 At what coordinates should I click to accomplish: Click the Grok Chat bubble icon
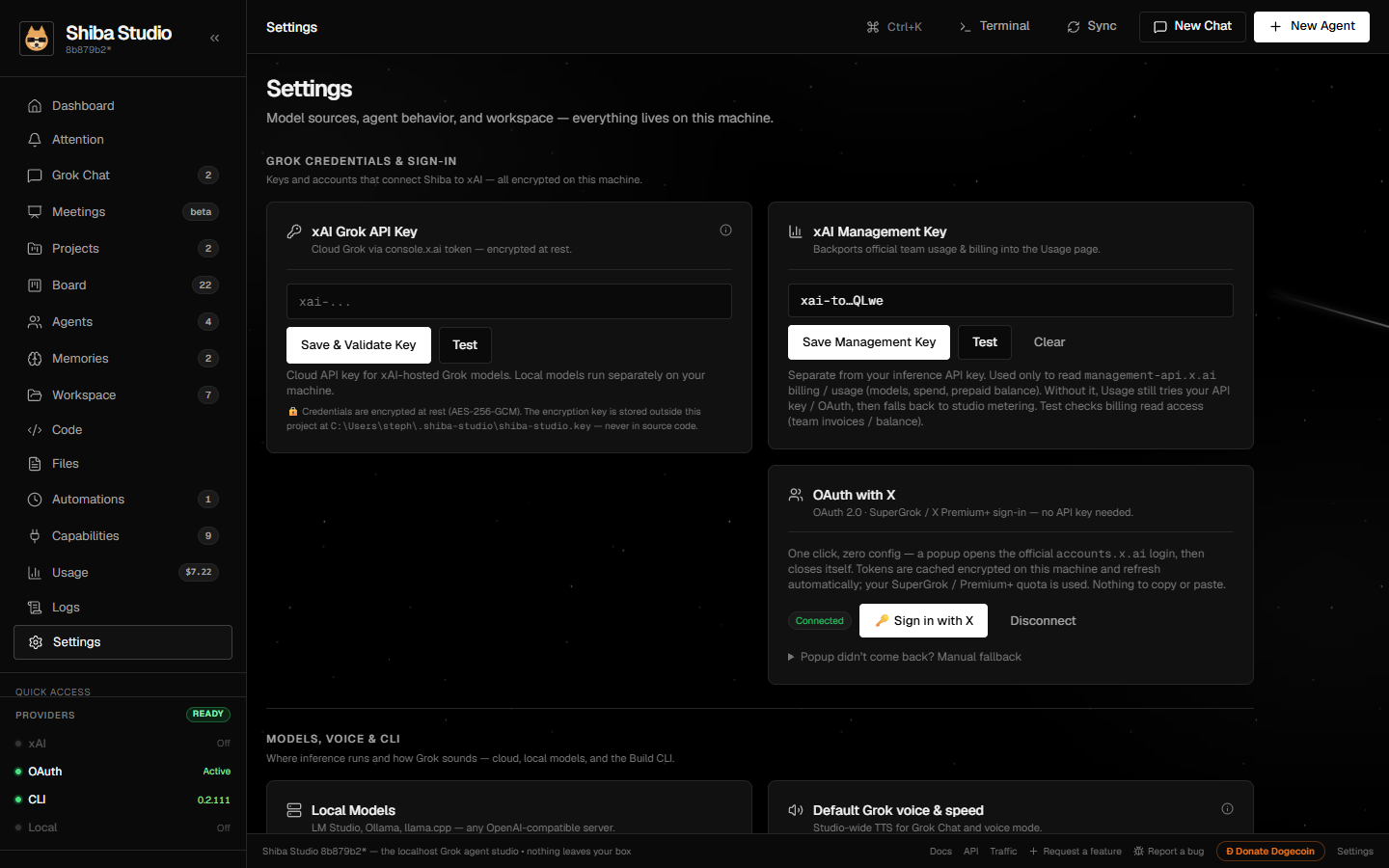[x=35, y=176]
